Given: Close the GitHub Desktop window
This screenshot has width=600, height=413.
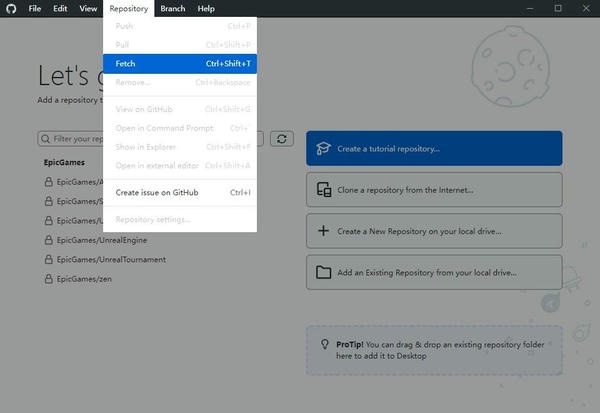Looking at the screenshot, I should pyautogui.click(x=586, y=8).
